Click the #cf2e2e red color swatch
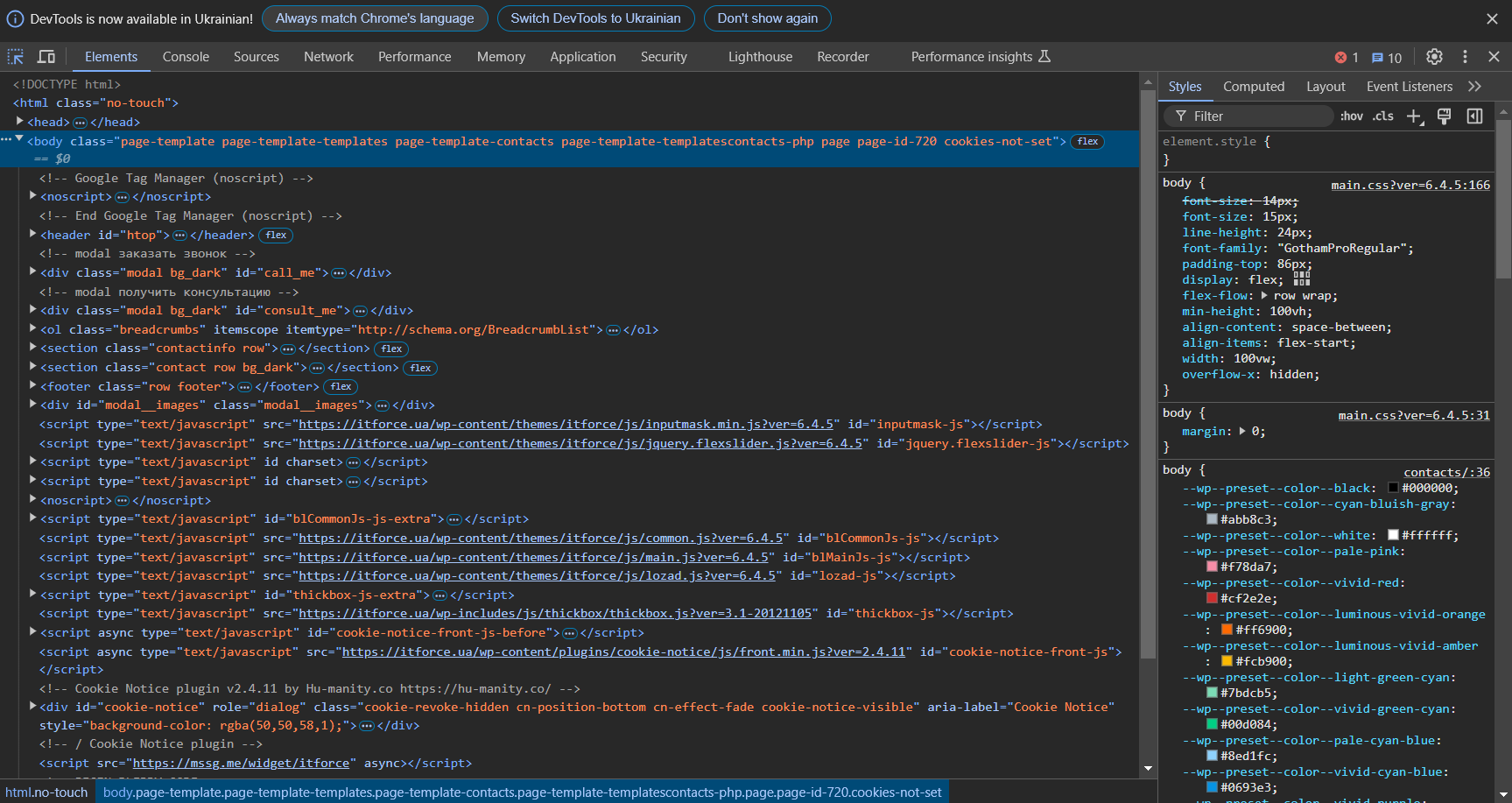 1213,598
